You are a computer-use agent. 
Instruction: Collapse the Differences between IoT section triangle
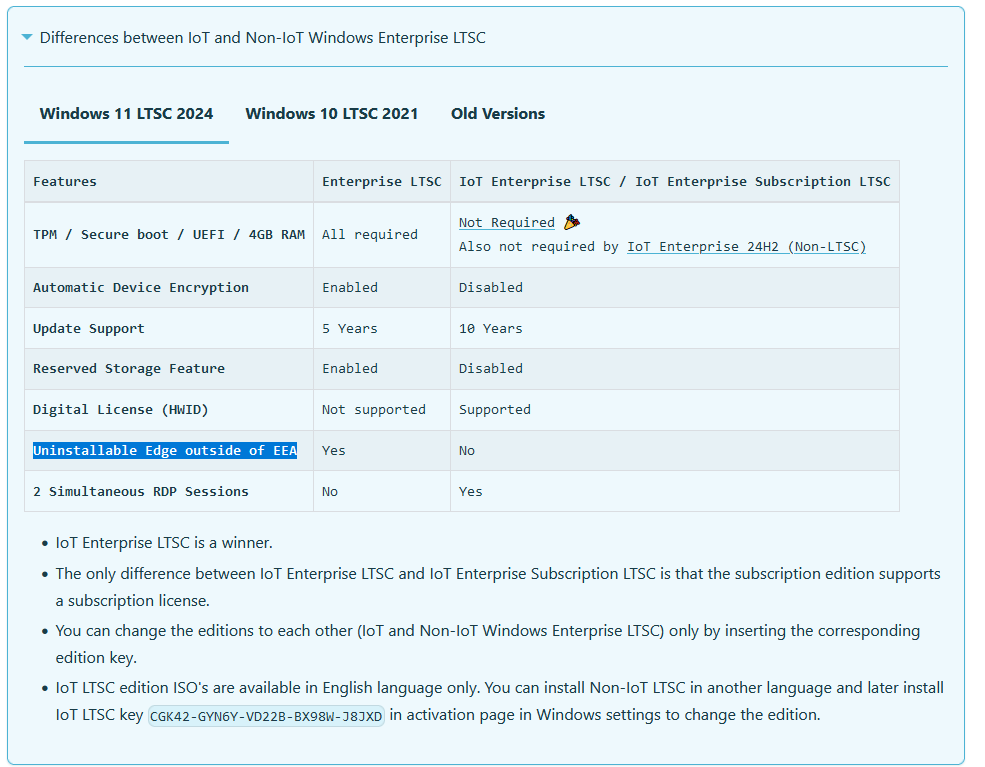click(x=26, y=37)
